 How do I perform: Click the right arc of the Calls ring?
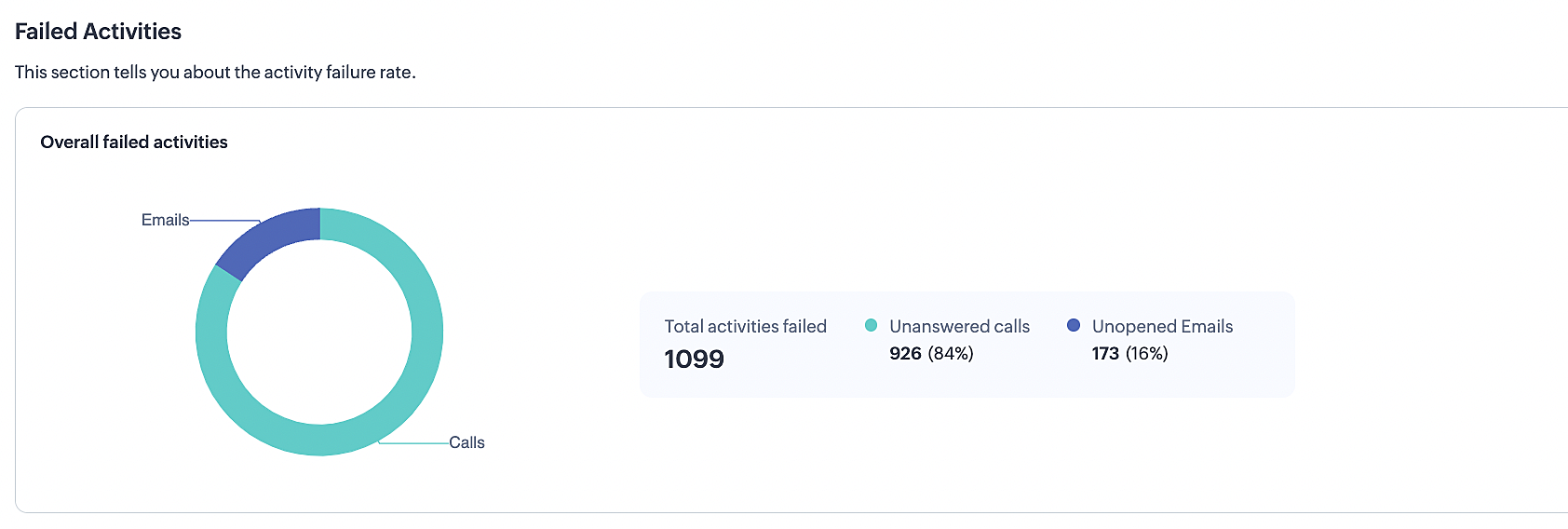(427, 332)
